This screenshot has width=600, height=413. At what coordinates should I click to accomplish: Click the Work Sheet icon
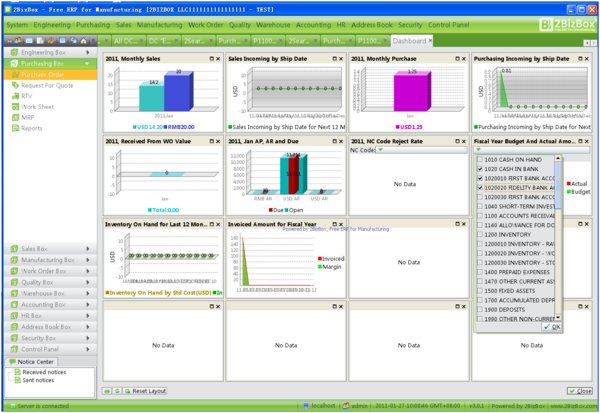[15, 107]
